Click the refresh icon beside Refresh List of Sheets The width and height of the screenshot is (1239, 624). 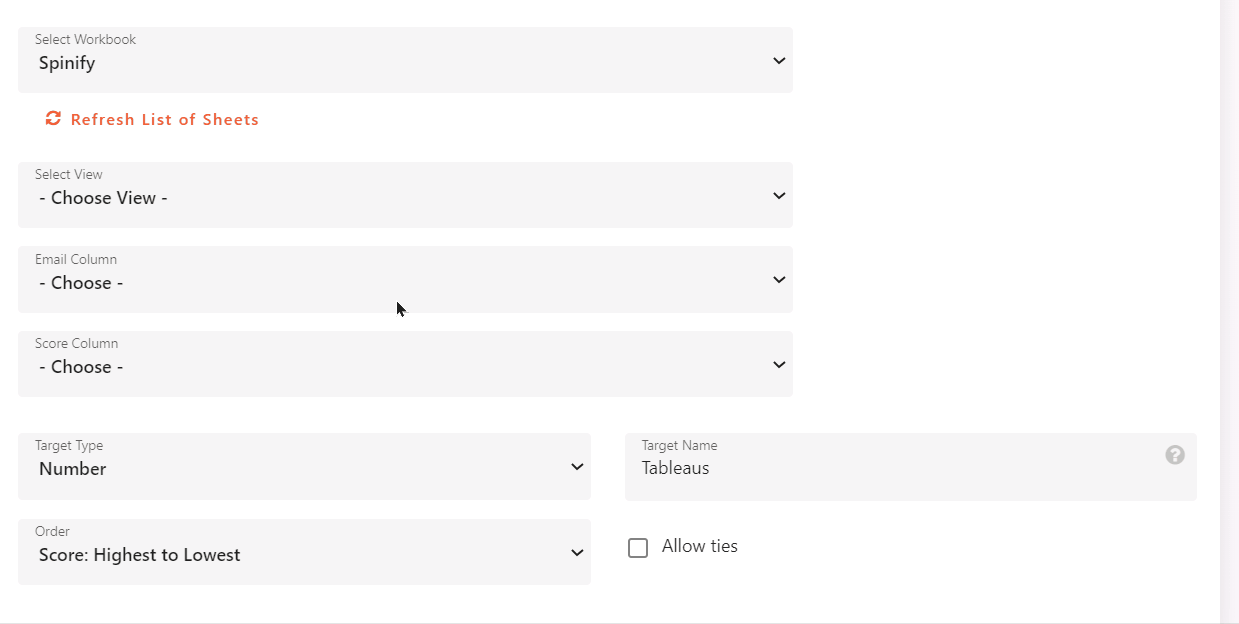pos(52,118)
